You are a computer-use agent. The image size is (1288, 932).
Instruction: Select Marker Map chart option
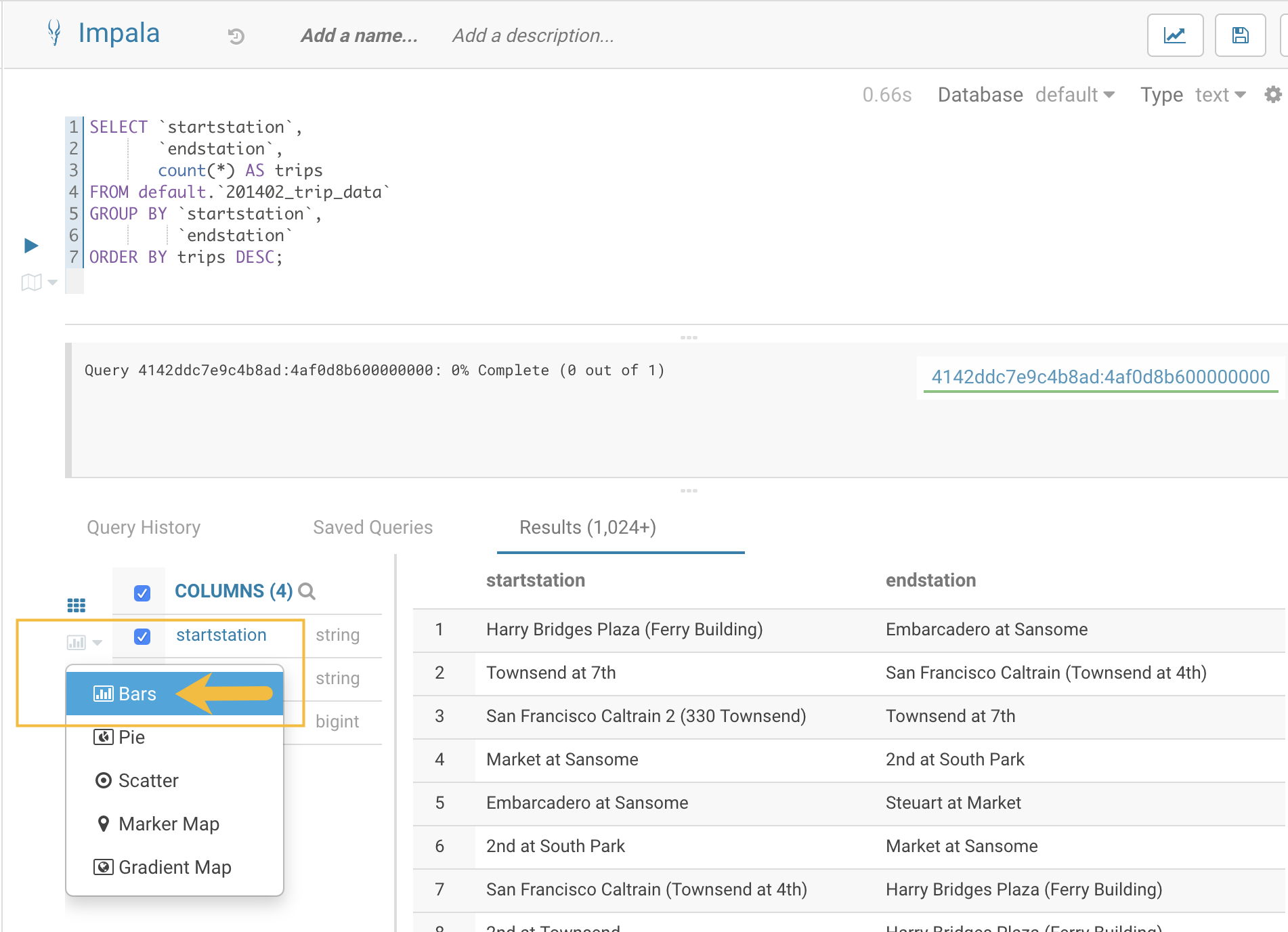(168, 824)
